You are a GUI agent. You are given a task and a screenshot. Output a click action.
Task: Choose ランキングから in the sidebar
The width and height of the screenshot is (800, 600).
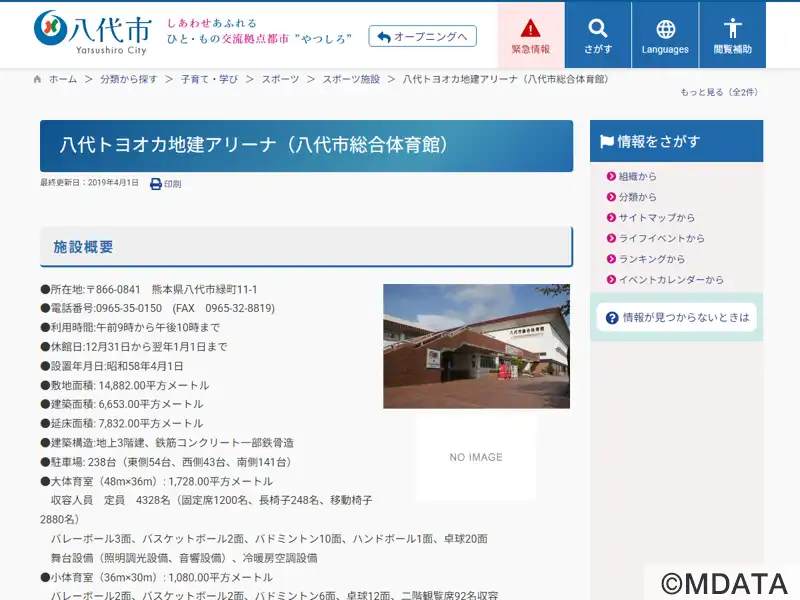652,259
